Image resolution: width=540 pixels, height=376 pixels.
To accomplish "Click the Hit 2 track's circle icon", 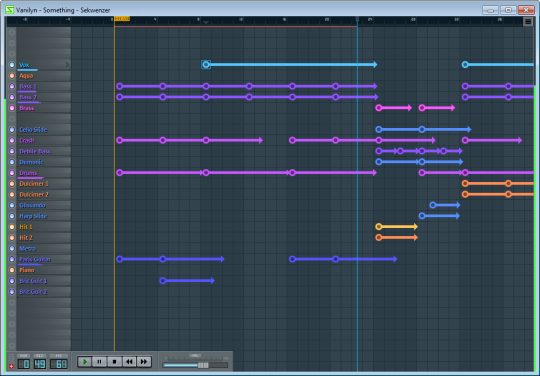I will [12, 238].
